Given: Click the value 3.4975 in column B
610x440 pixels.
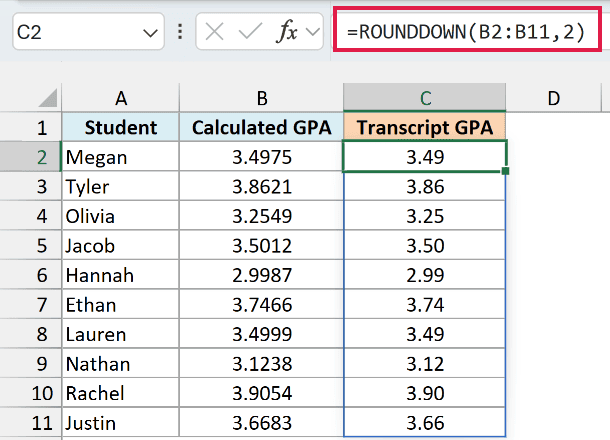Looking at the screenshot, I should 261,157.
